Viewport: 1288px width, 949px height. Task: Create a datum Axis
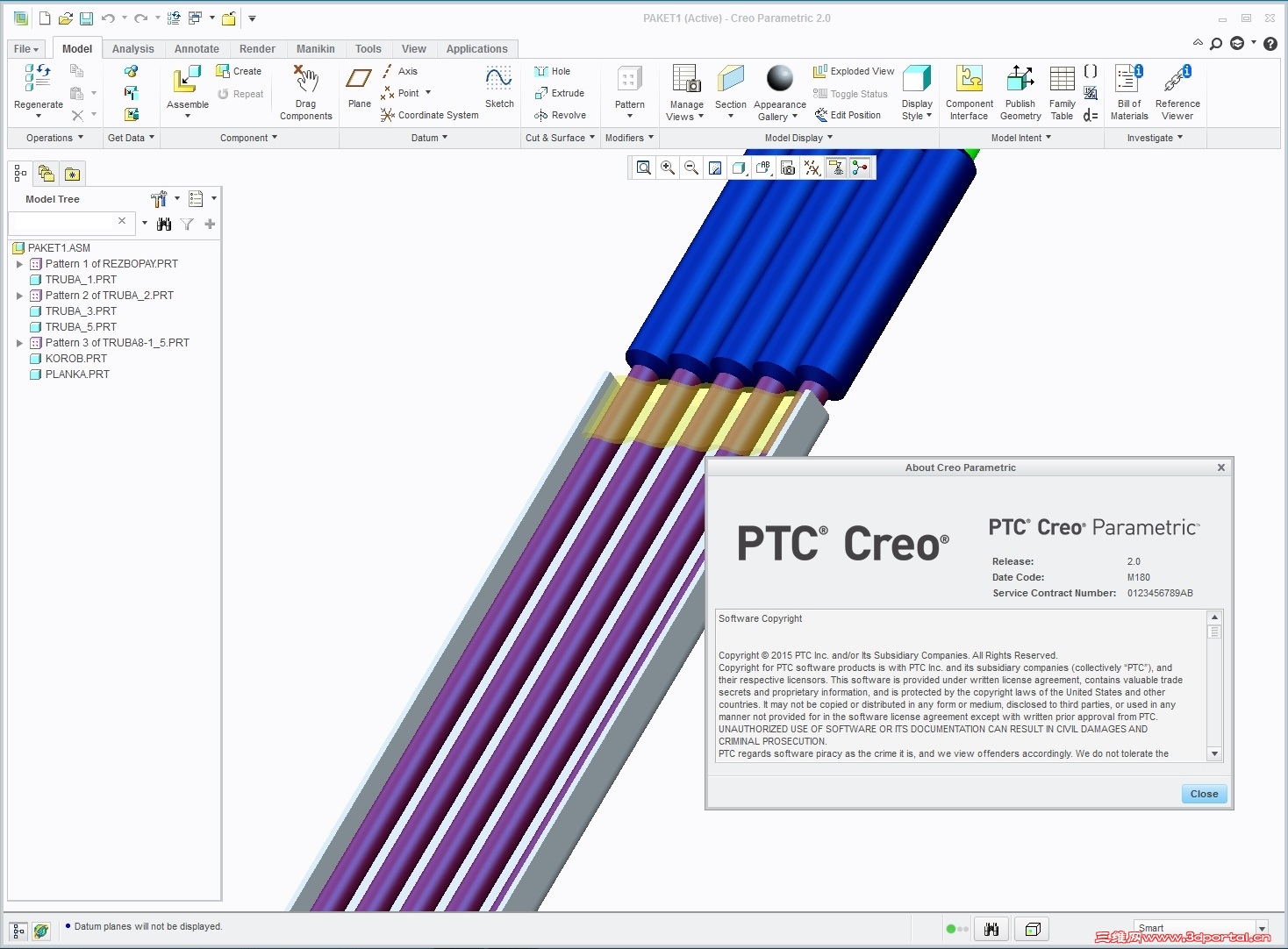click(x=399, y=71)
